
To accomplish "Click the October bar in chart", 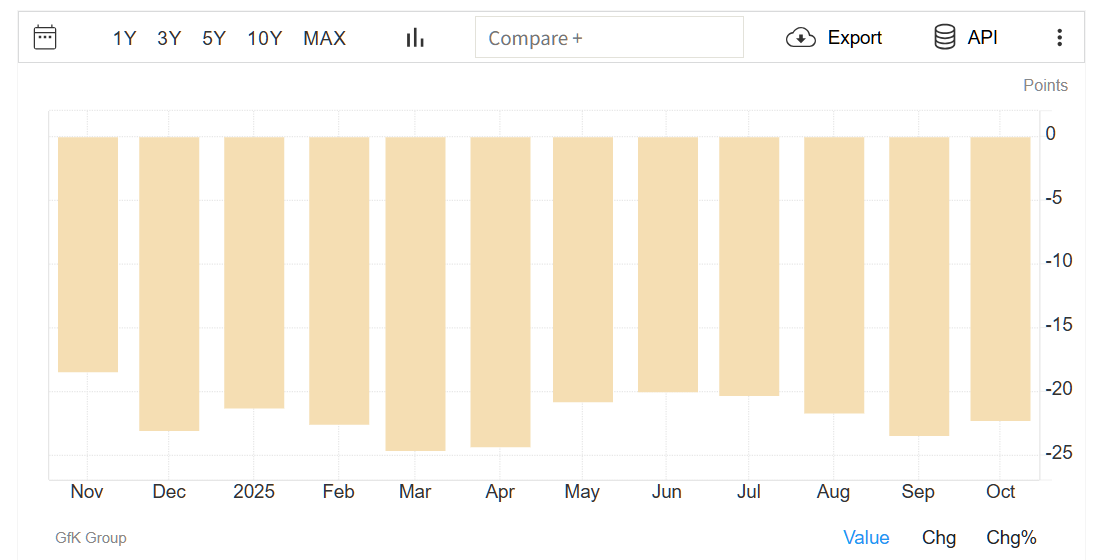I will click(1000, 278).
